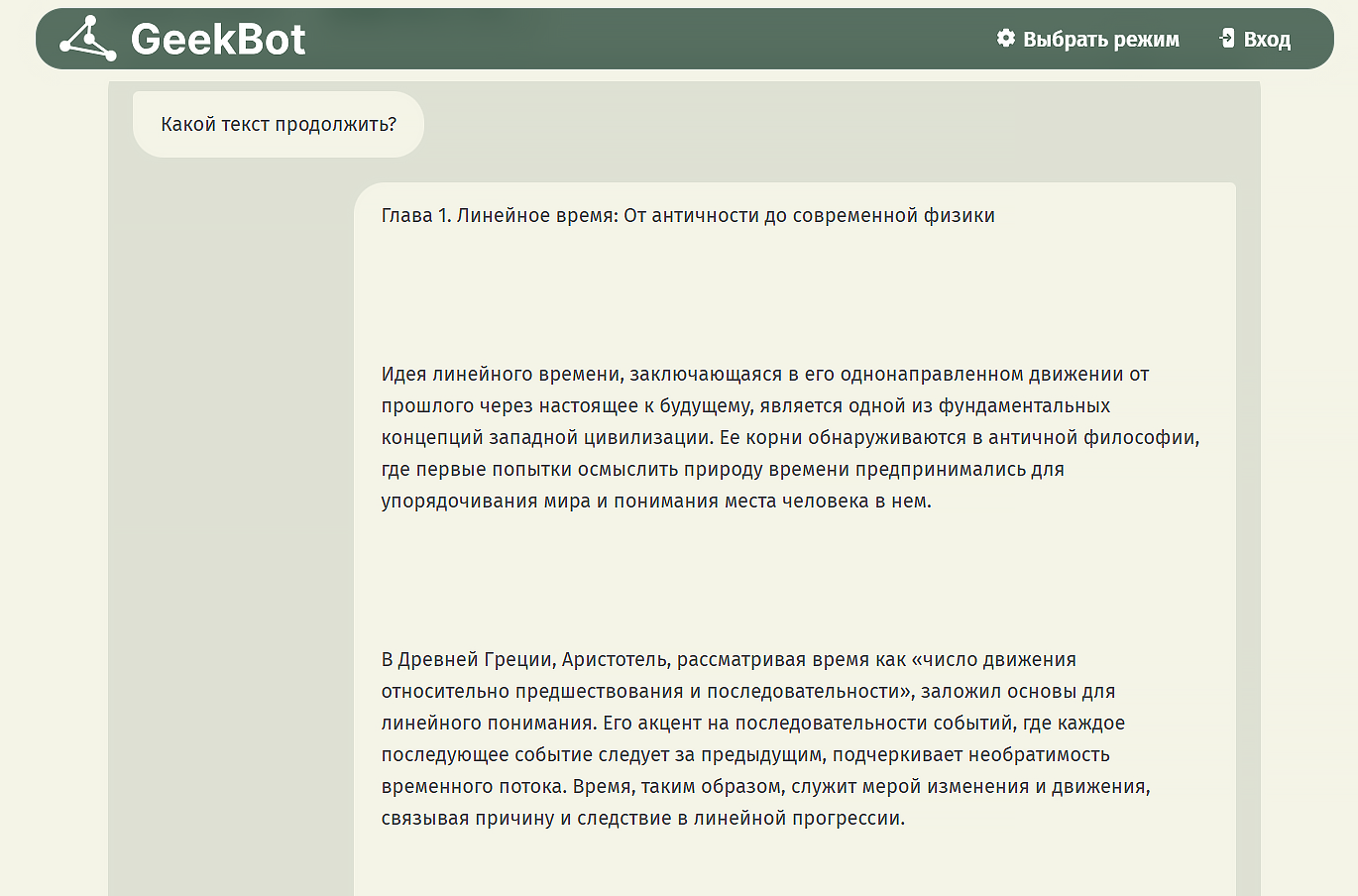Click the GeekBot molecule logo icon
Image resolution: width=1358 pixels, height=896 pixels.
(x=87, y=39)
